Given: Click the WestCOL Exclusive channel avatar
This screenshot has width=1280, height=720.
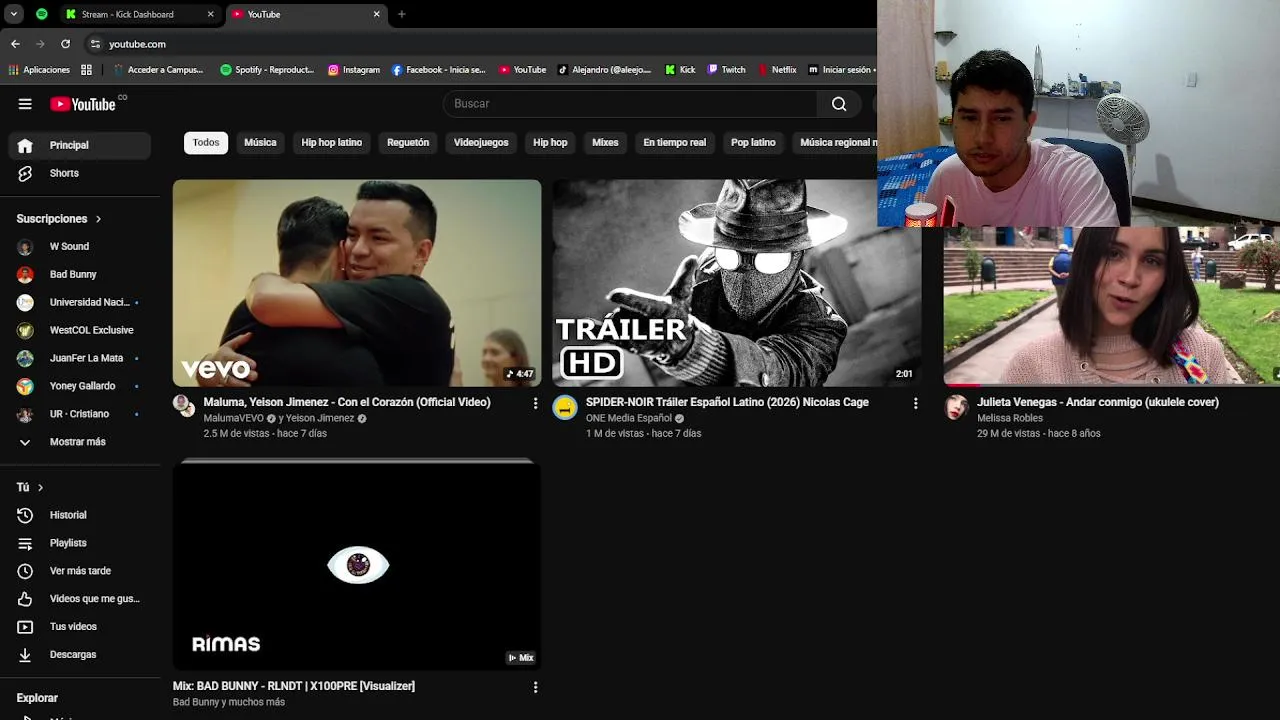Looking at the screenshot, I should [25, 330].
